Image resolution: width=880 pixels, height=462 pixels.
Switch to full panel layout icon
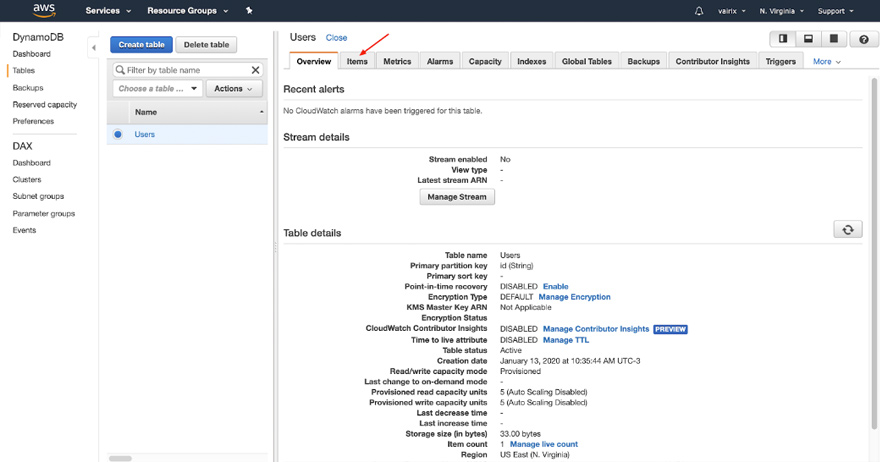click(x=834, y=39)
